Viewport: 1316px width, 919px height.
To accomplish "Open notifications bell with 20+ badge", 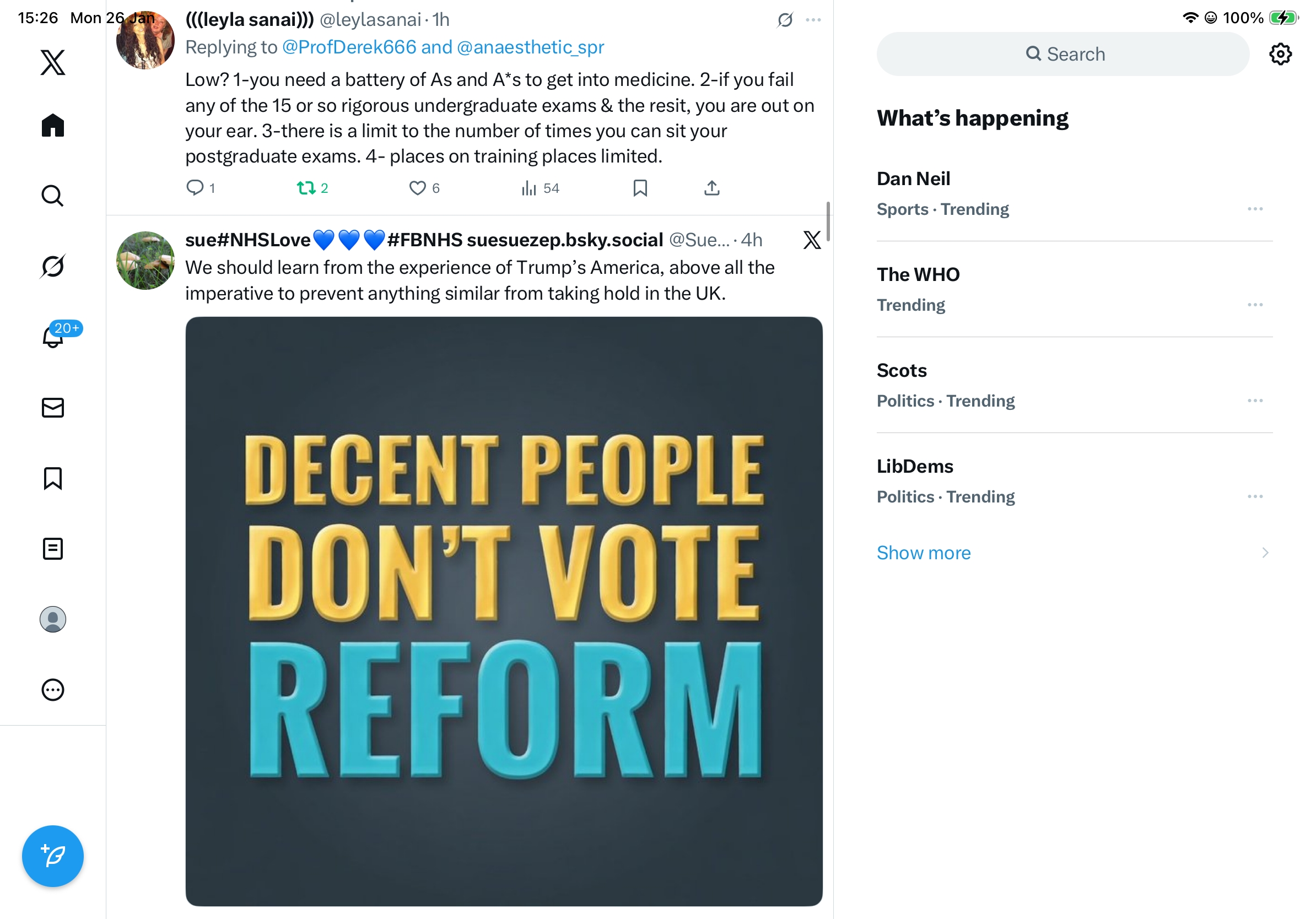I will click(53, 337).
